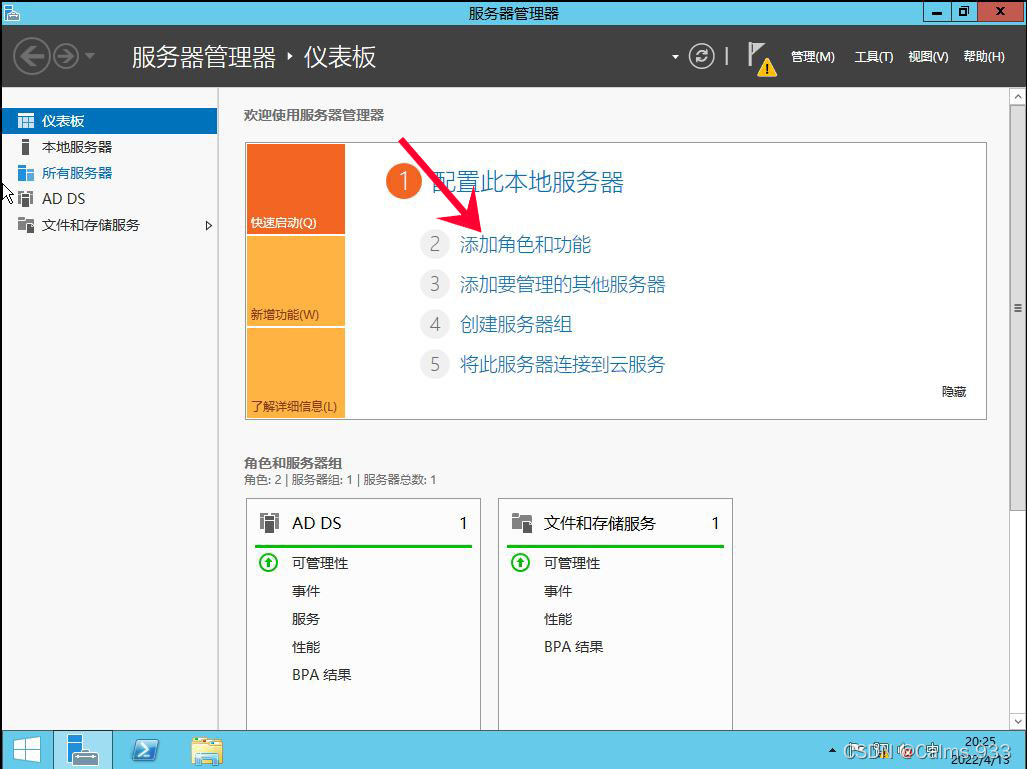Select 文件和存储服务 in the sidebar
The image size is (1027, 769).
tap(109, 225)
